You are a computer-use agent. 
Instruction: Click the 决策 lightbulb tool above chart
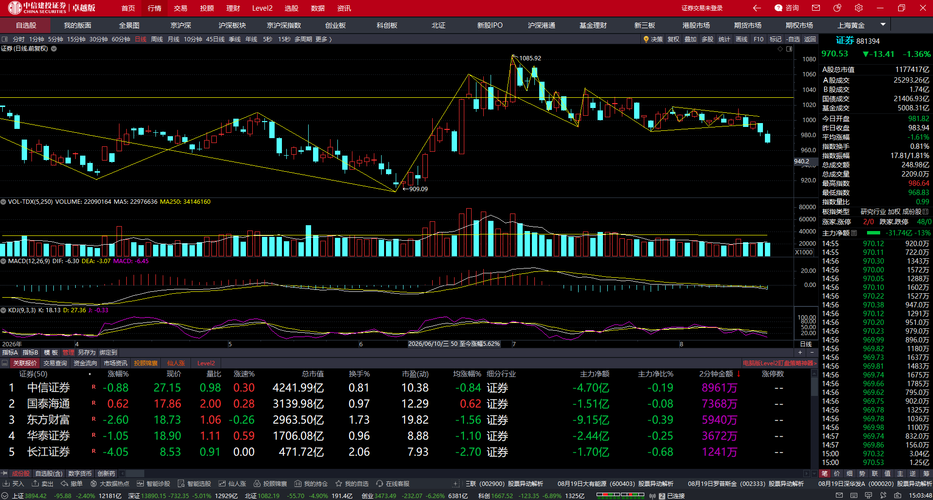click(x=653, y=39)
